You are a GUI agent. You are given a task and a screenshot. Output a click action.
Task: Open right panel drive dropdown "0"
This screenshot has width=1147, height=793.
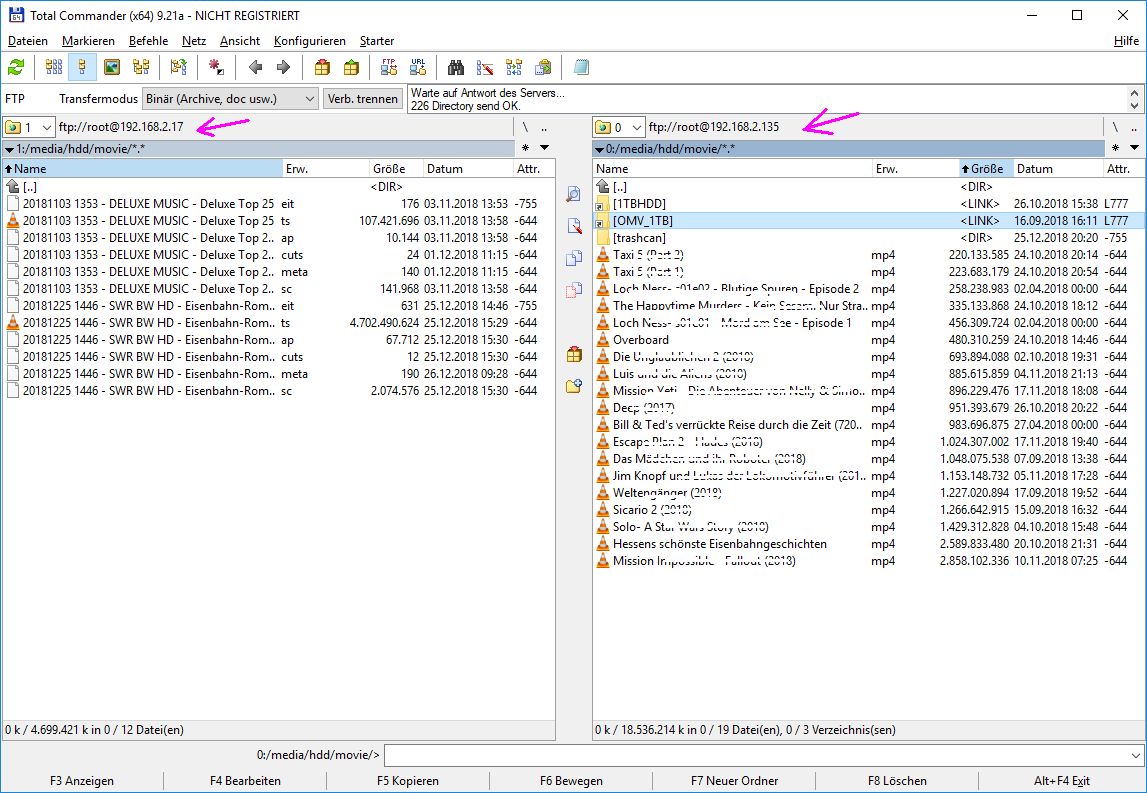pos(619,127)
